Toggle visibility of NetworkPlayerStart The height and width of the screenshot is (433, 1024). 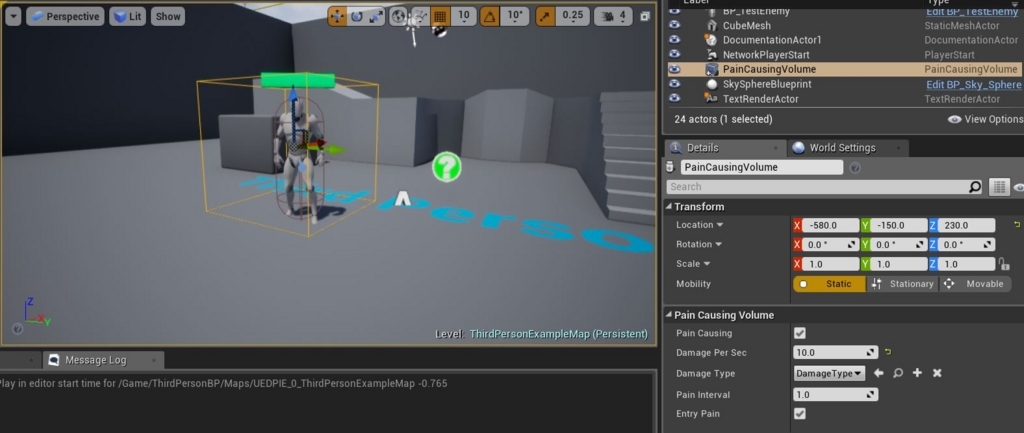(x=675, y=55)
